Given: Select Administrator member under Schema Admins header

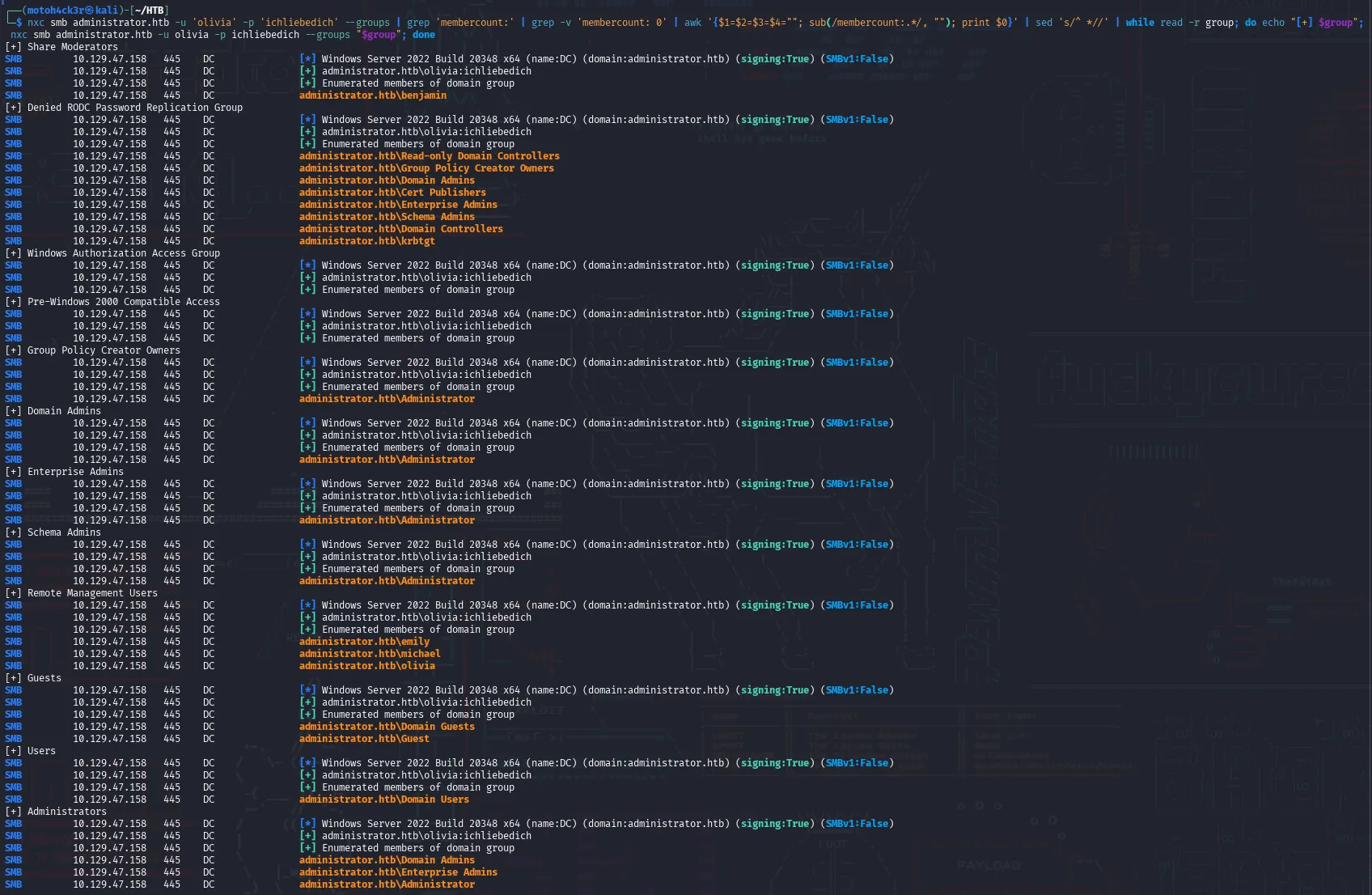Looking at the screenshot, I should pos(387,581).
